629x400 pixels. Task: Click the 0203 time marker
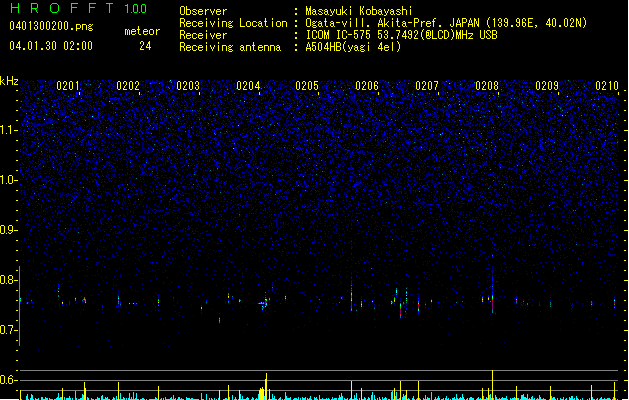click(188, 86)
